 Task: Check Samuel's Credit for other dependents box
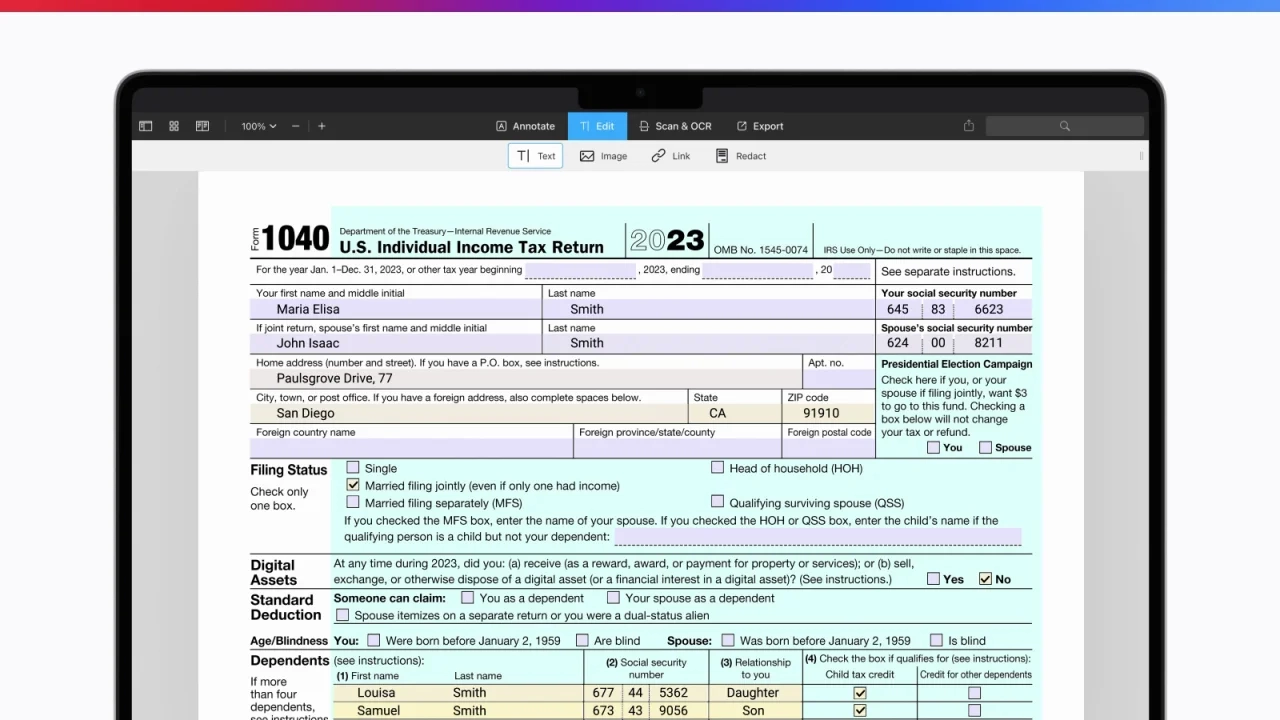pyautogui.click(x=975, y=711)
